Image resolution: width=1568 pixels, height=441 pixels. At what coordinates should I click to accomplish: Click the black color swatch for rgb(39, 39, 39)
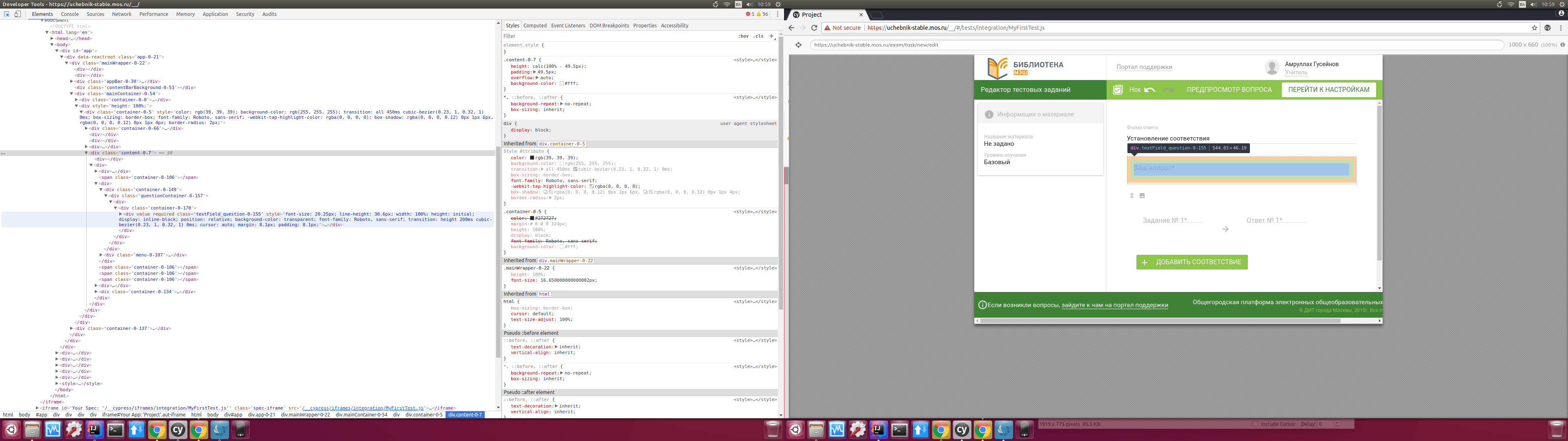click(x=531, y=158)
